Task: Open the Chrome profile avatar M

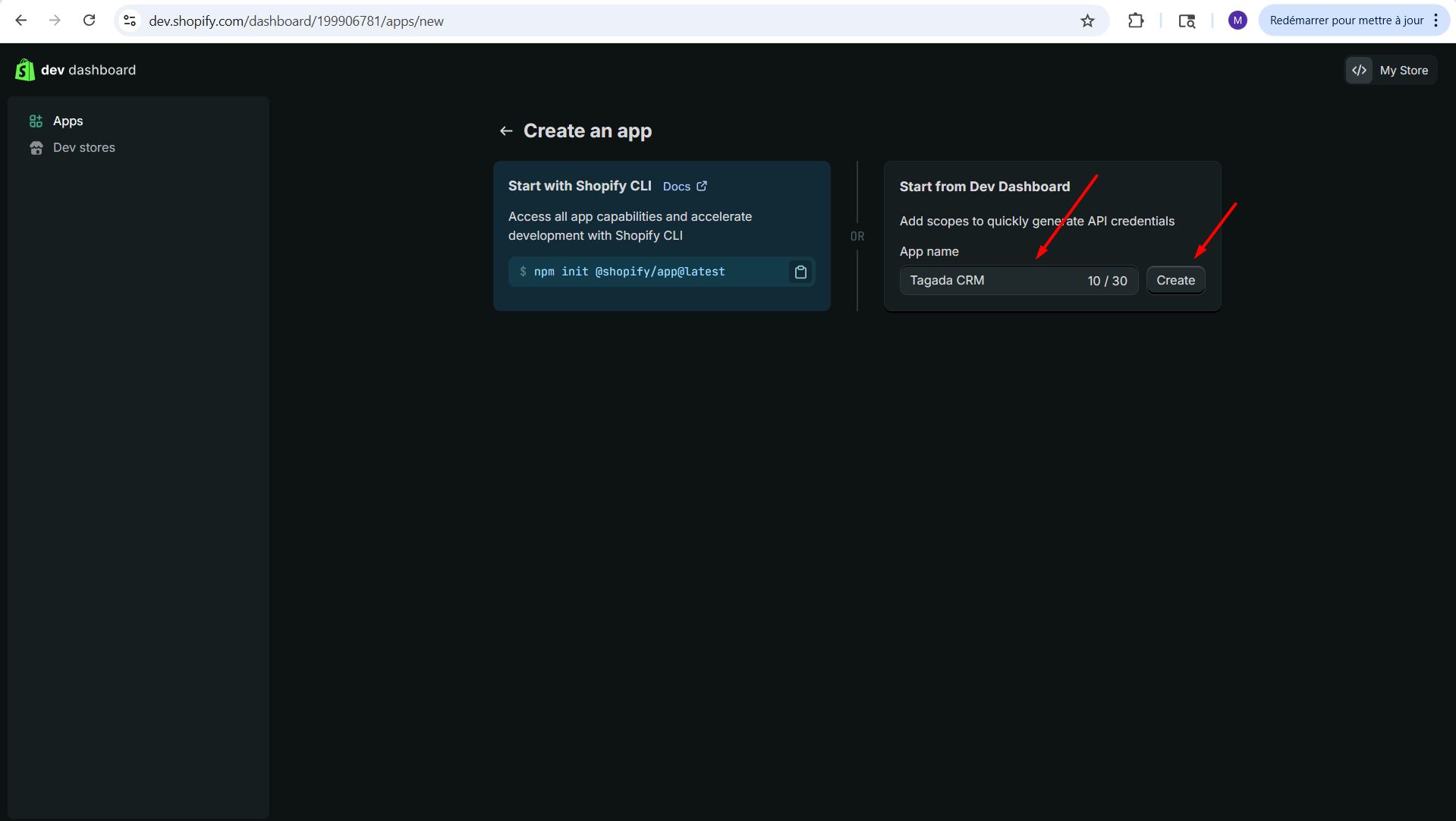Action: click(x=1237, y=20)
